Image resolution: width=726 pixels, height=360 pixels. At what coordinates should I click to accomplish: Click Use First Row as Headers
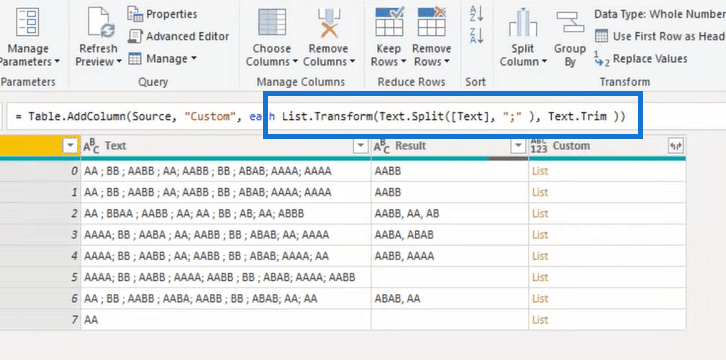[x=660, y=36]
